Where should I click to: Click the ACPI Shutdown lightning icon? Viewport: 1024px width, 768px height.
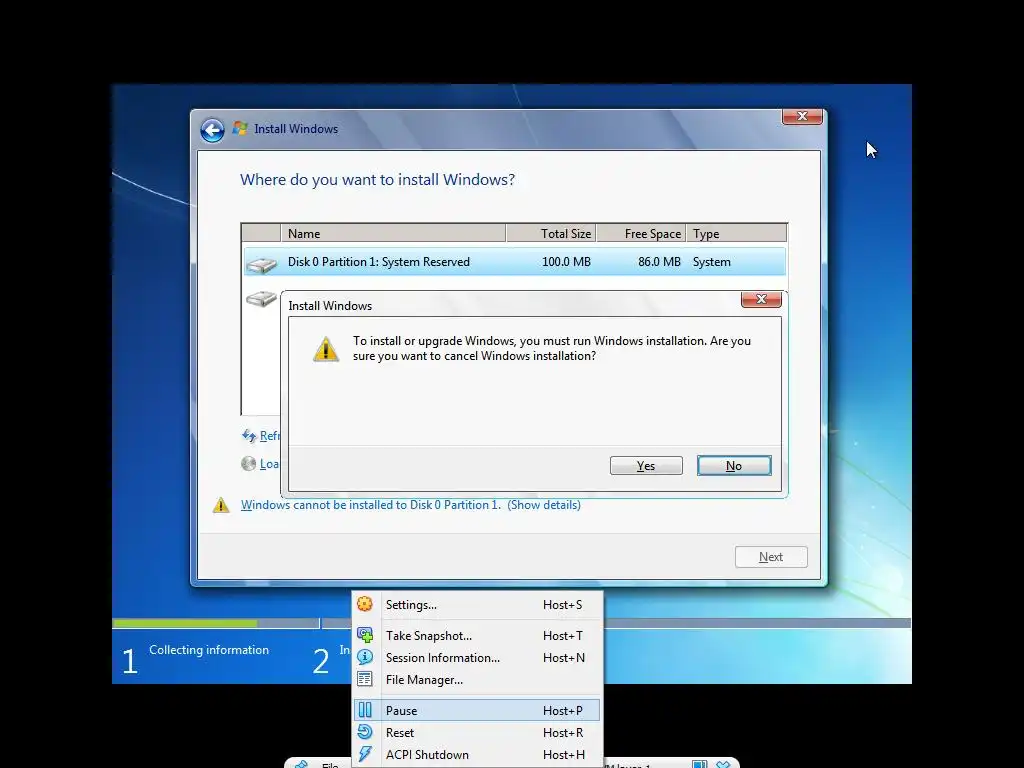pyautogui.click(x=365, y=754)
